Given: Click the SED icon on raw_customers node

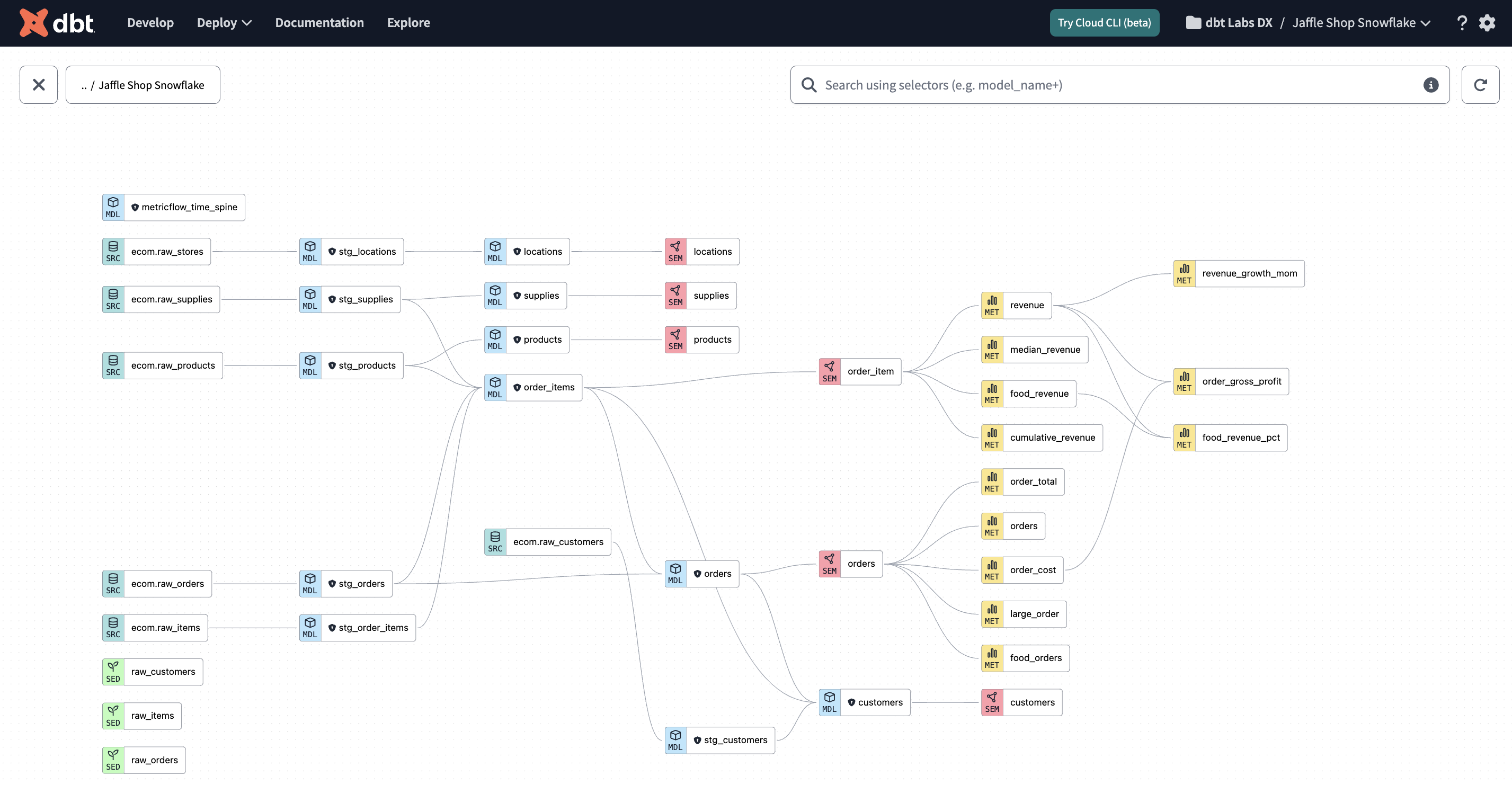Looking at the screenshot, I should [113, 671].
